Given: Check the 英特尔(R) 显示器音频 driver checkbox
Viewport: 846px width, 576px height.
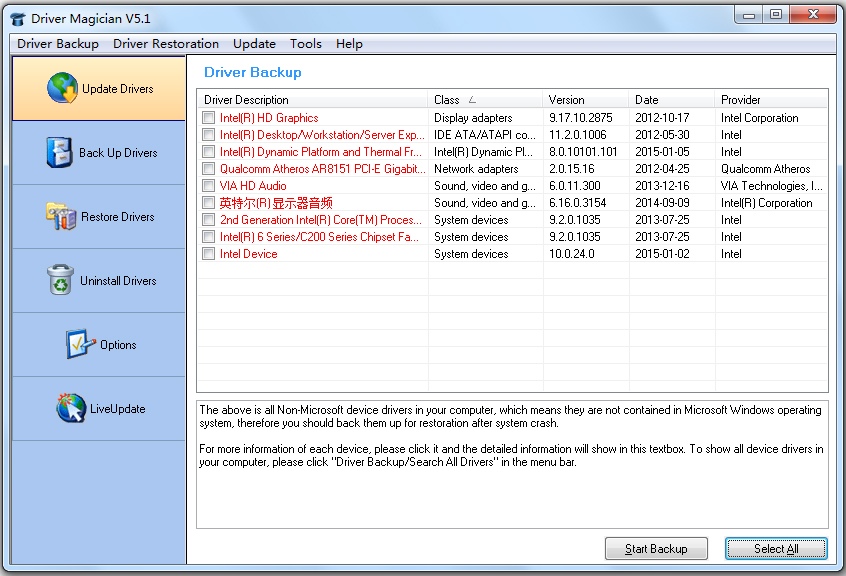Looking at the screenshot, I should click(208, 202).
